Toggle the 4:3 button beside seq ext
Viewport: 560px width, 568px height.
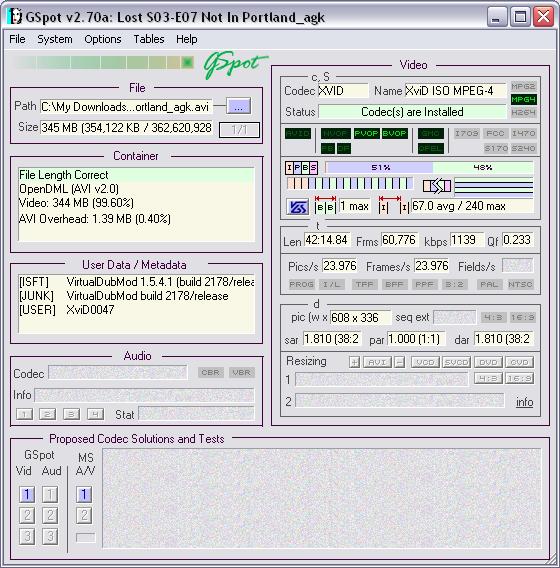coord(493,318)
